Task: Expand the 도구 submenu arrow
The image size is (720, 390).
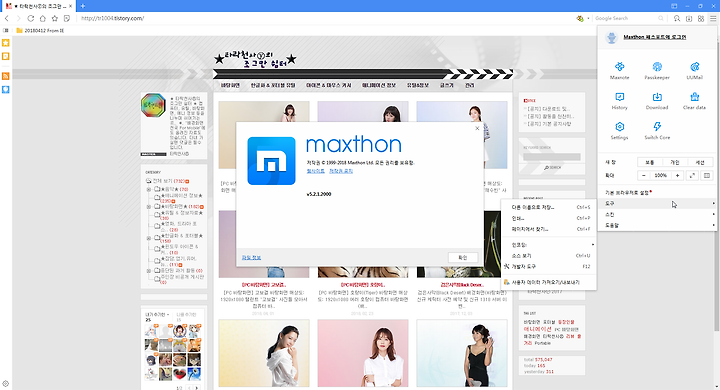Action: pyautogui.click(x=714, y=203)
